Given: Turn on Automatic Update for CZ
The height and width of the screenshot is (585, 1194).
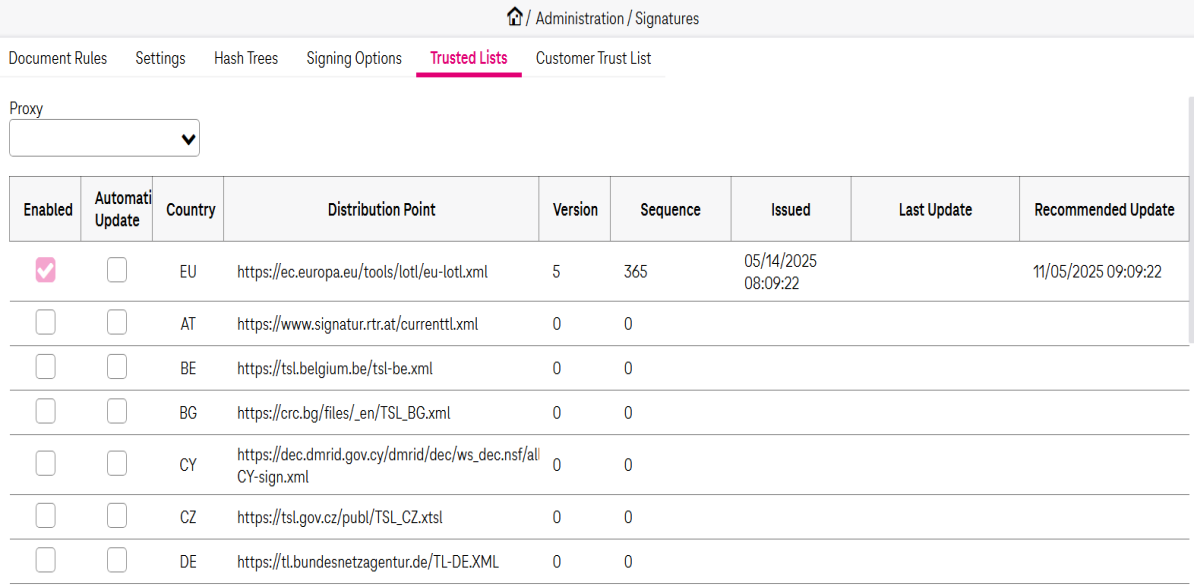Looking at the screenshot, I should pyautogui.click(x=117, y=516).
